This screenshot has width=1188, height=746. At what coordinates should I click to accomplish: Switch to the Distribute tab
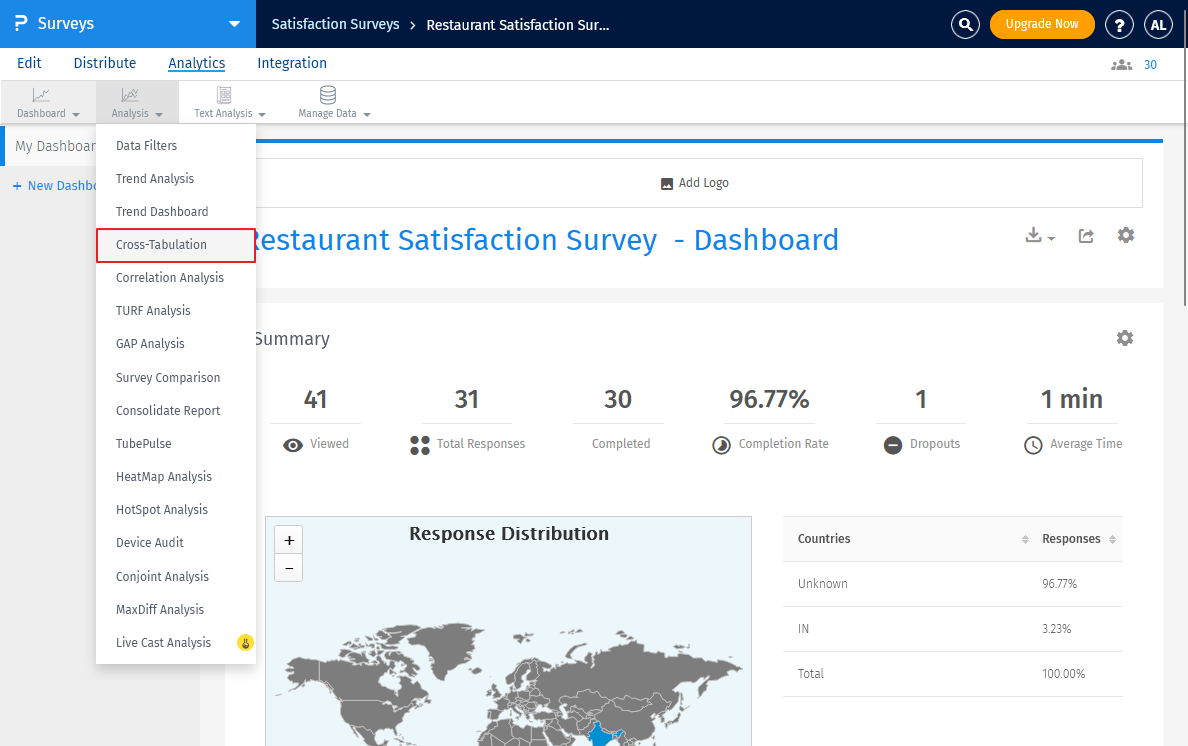(x=105, y=63)
